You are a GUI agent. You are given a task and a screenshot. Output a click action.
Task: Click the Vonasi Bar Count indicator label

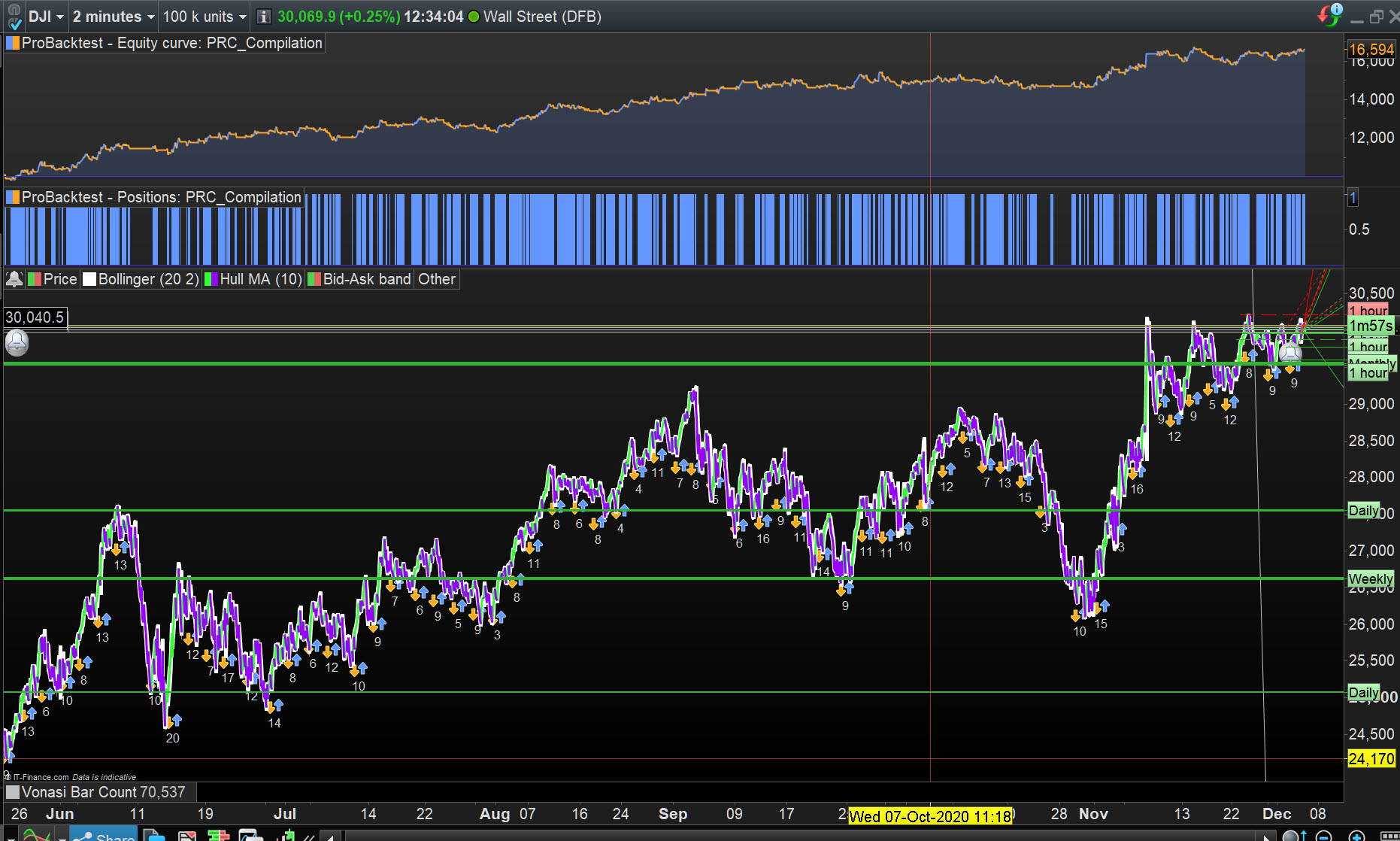(103, 792)
